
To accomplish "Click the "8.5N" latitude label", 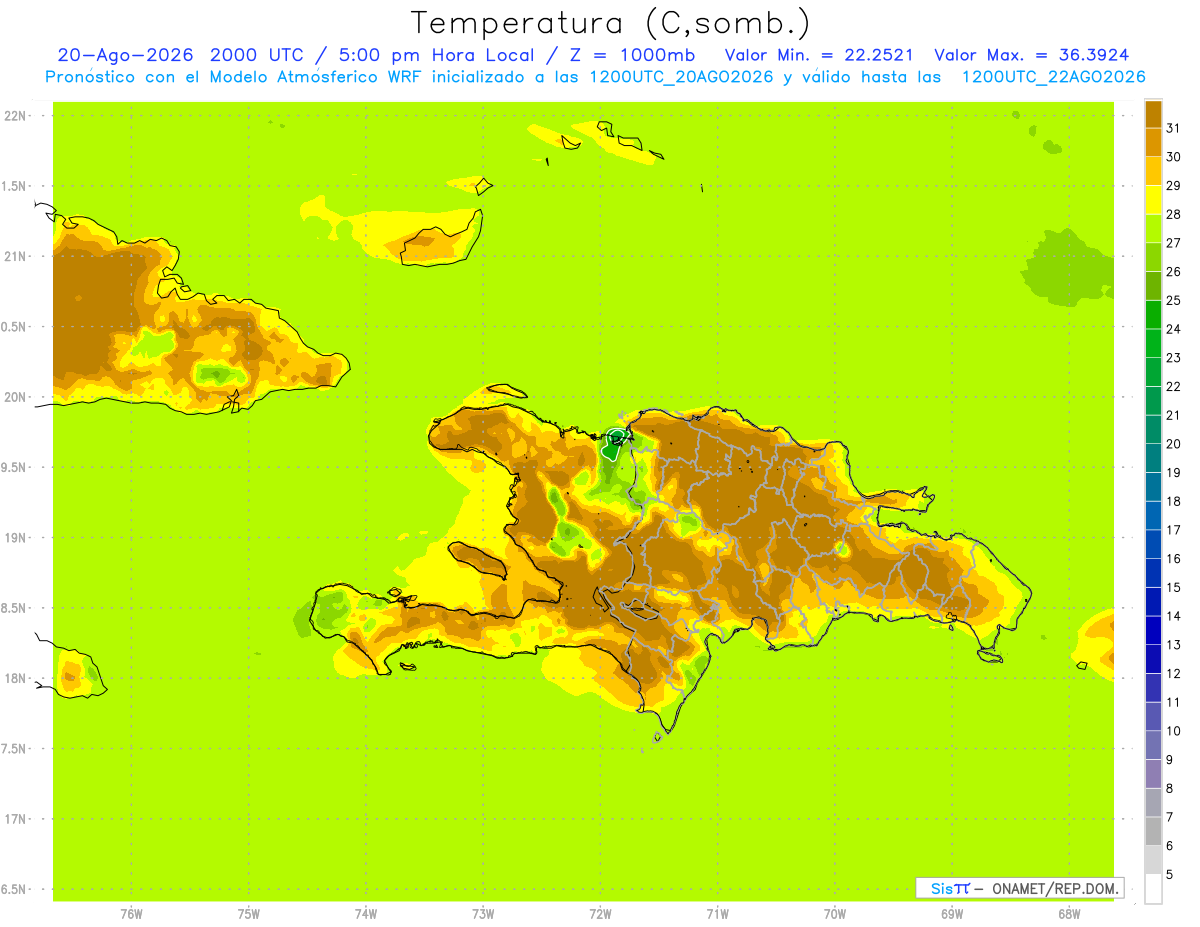I will click(15, 608).
